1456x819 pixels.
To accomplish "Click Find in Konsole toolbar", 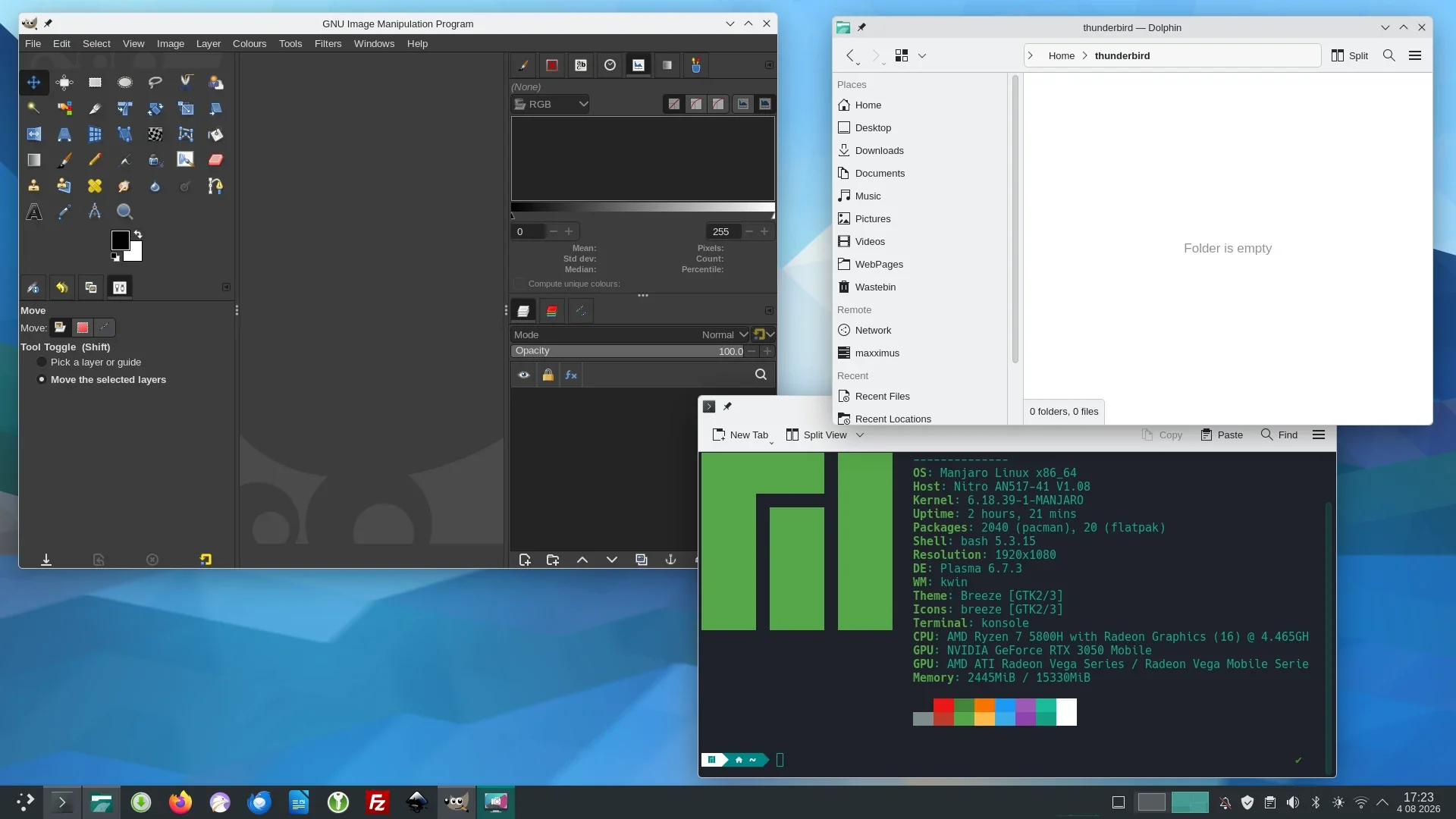I will click(x=1279, y=435).
